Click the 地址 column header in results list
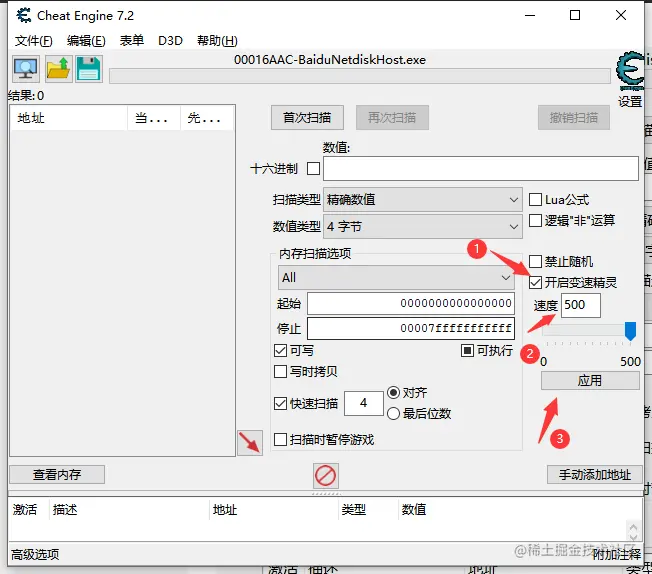The width and height of the screenshot is (652, 574). click(69, 118)
